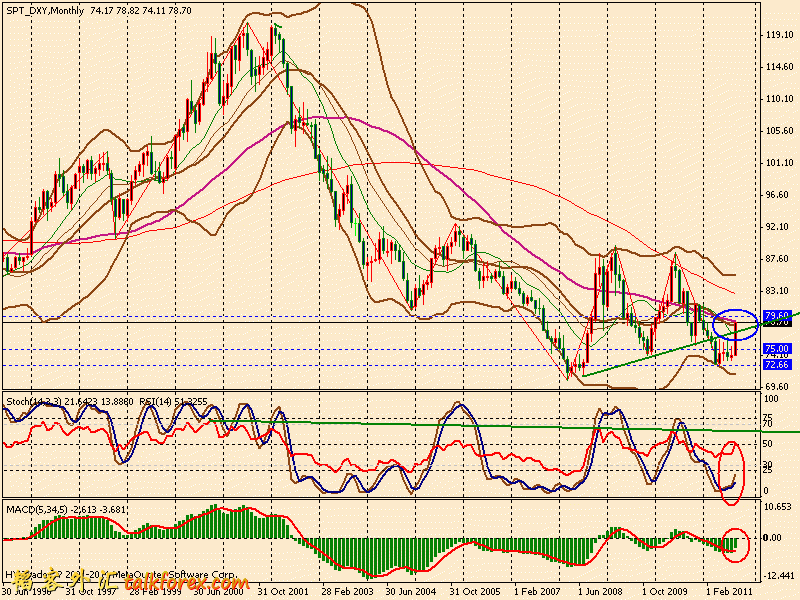Screen dimensions: 800x600
Task: Select the 114.60 price axis label
Action: pyautogui.click(x=779, y=67)
